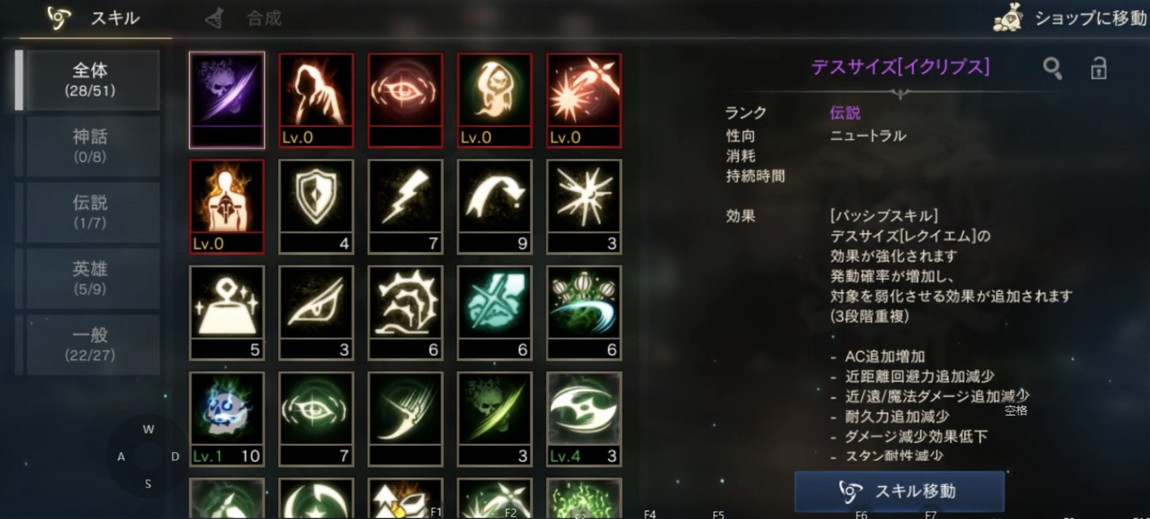Select the shield skill icon with count 4
Screen dimensions: 1150x519
pos(316,206)
